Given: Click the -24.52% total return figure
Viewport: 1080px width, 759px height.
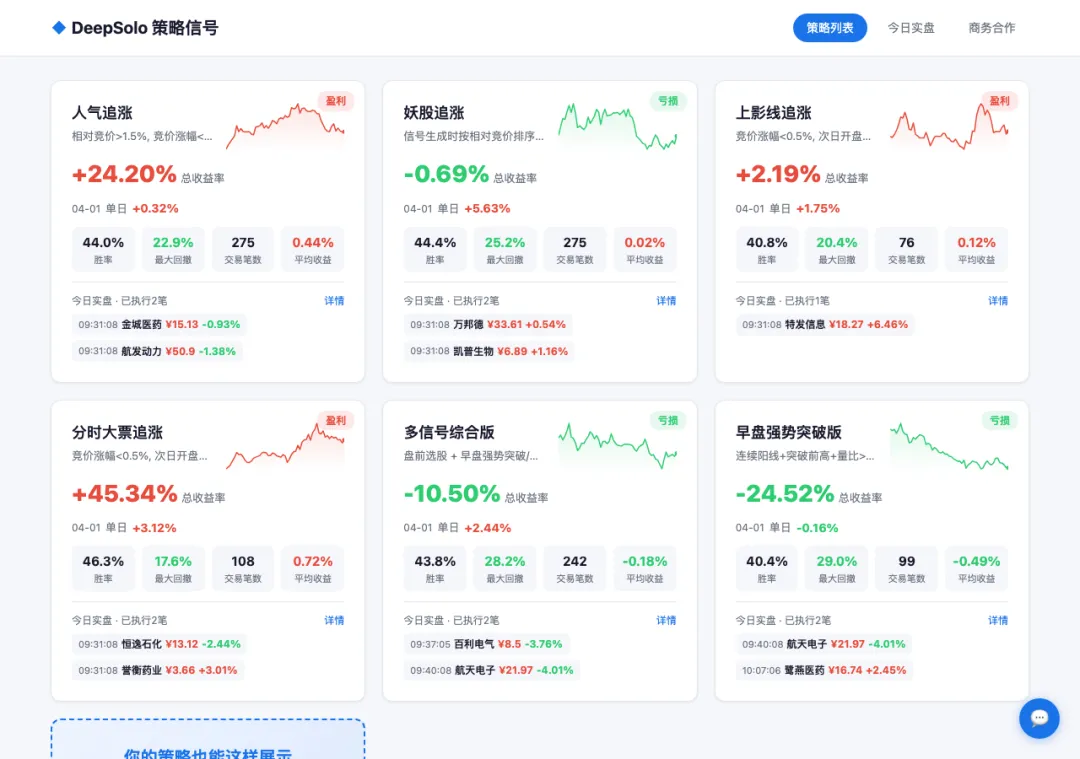Looking at the screenshot, I should [785, 493].
